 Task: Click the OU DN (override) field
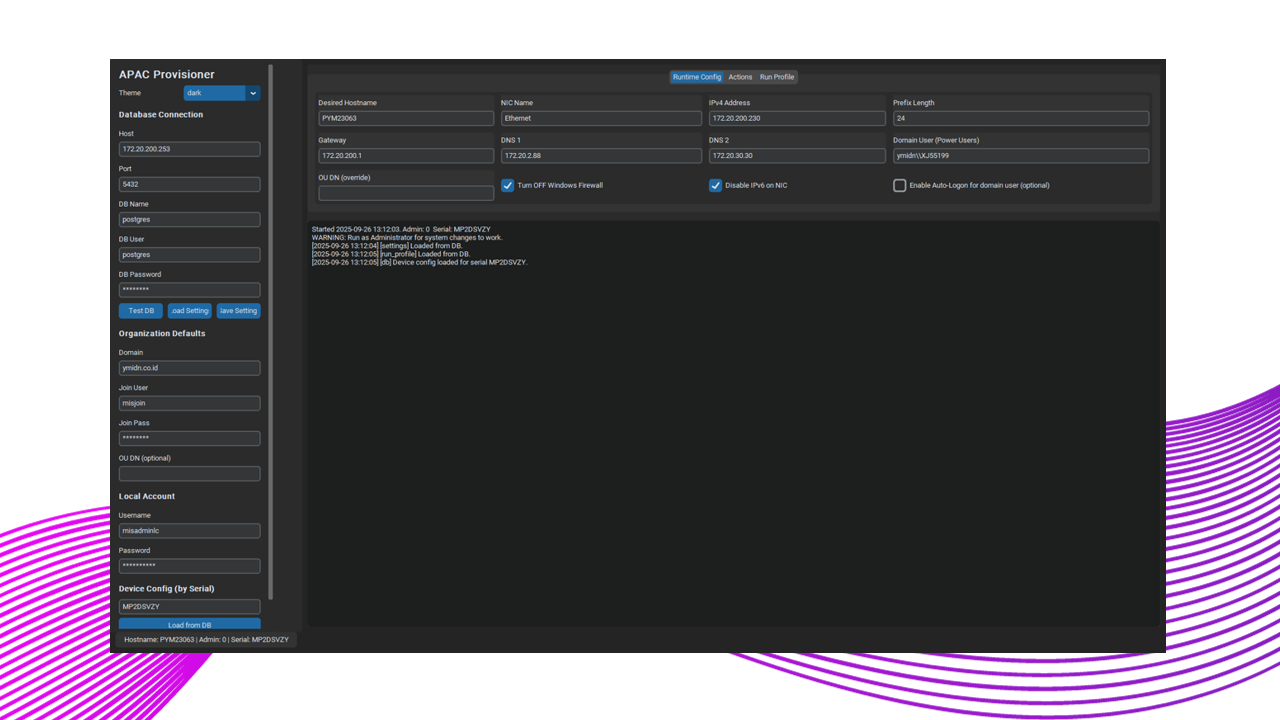click(406, 193)
